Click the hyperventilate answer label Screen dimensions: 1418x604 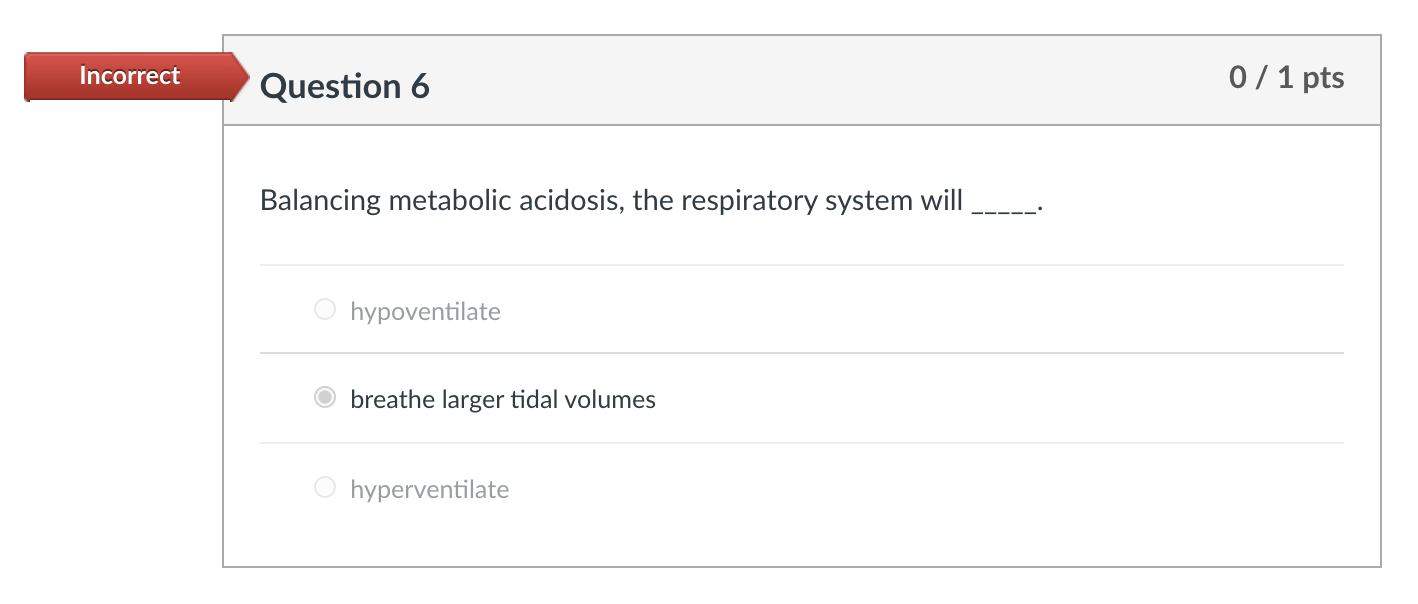point(429,490)
